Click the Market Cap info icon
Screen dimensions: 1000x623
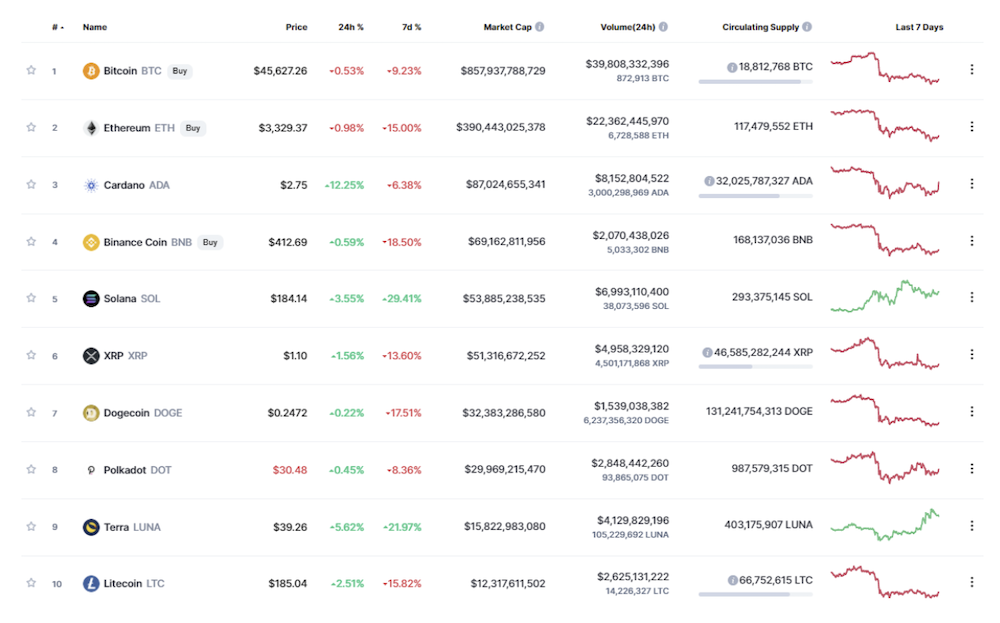(x=540, y=27)
